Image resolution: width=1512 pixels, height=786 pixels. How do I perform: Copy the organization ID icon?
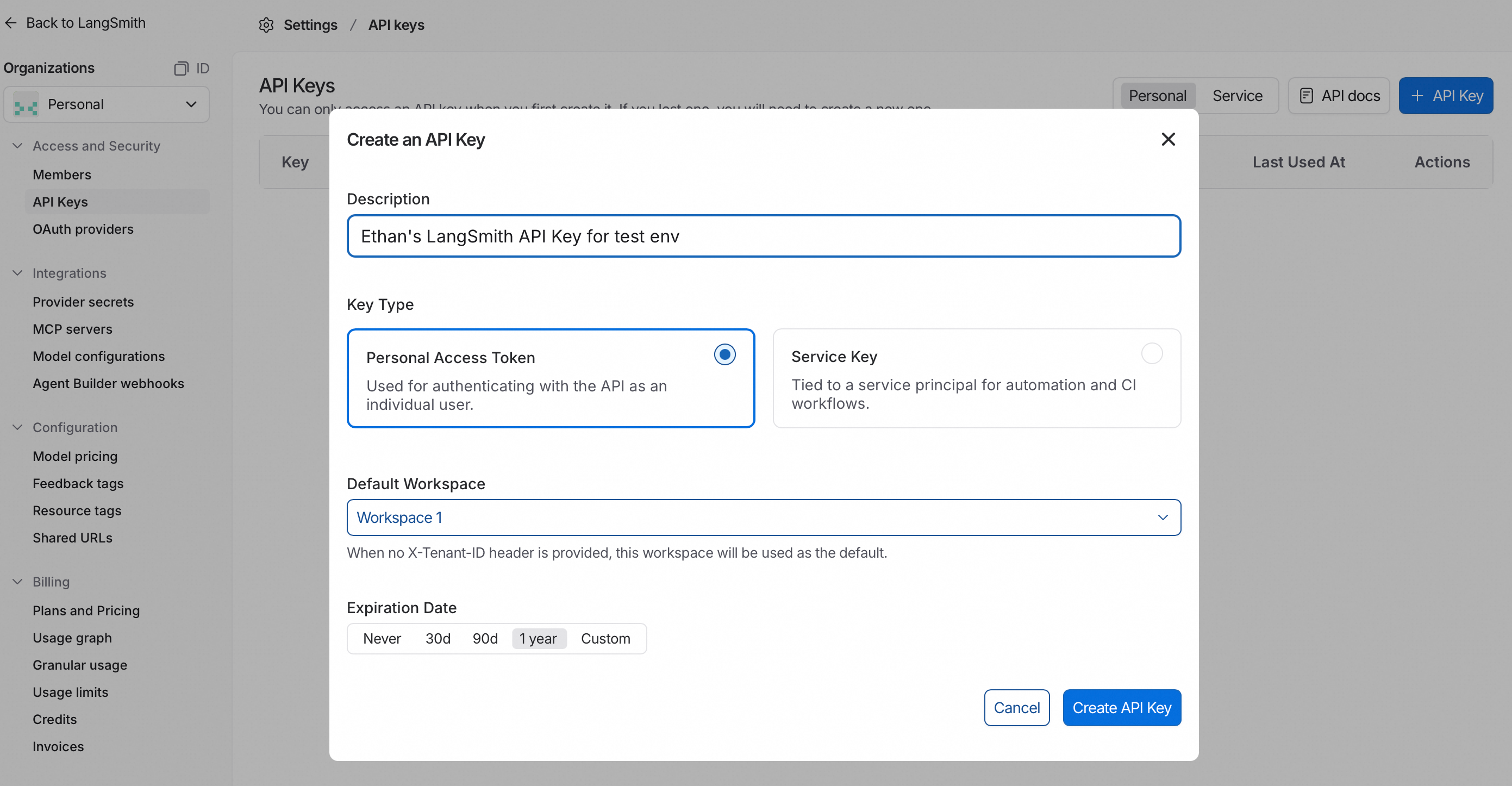[181, 68]
